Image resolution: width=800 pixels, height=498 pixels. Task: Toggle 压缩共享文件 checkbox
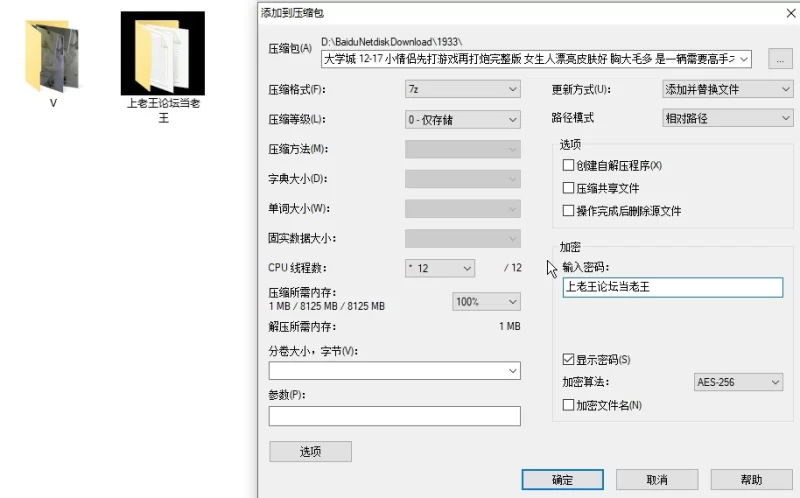569,188
